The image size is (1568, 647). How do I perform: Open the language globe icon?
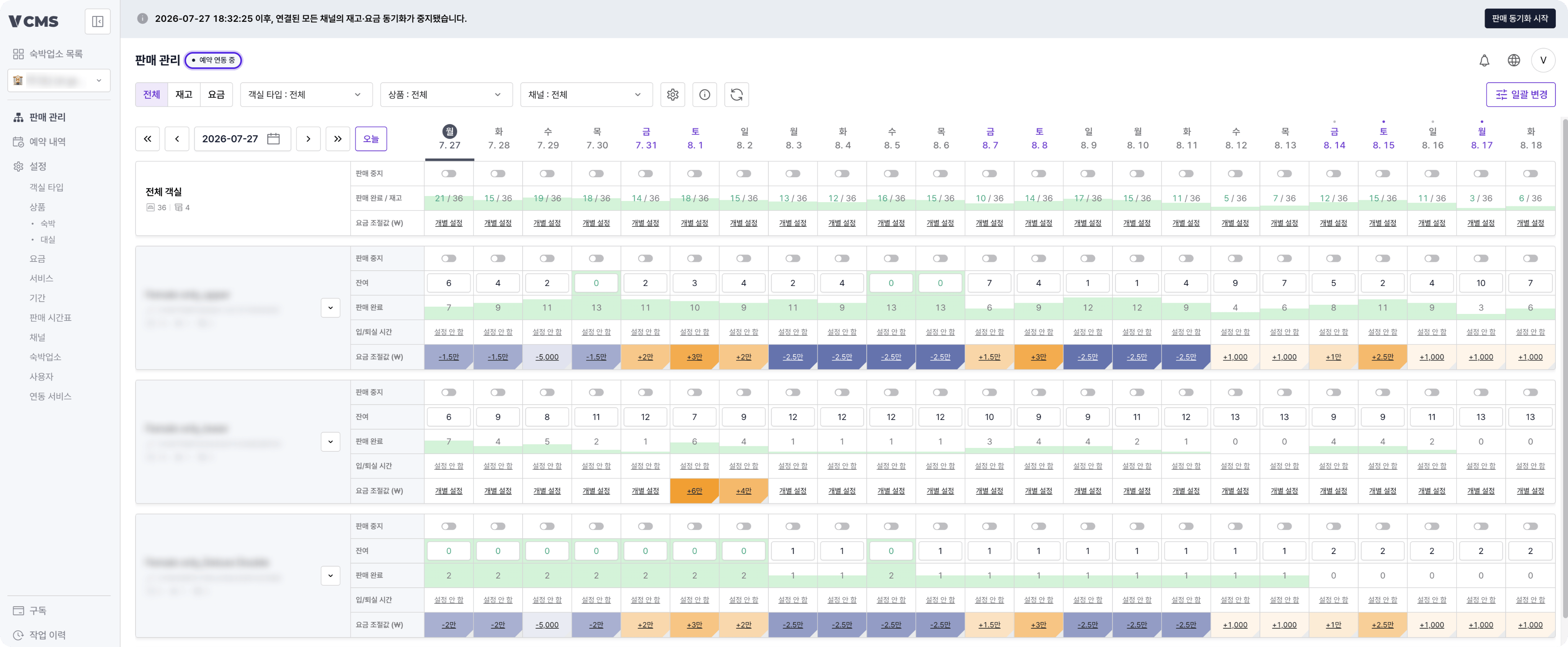[x=1513, y=60]
